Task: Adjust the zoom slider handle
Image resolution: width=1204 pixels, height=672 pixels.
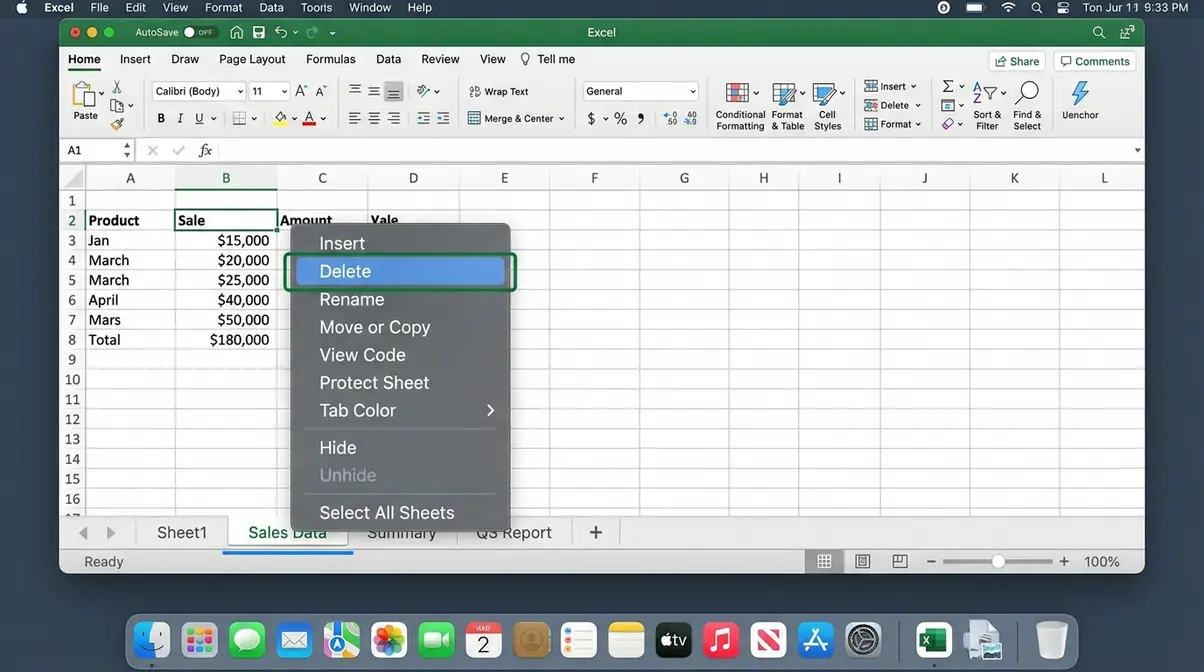Action: [x=998, y=562]
